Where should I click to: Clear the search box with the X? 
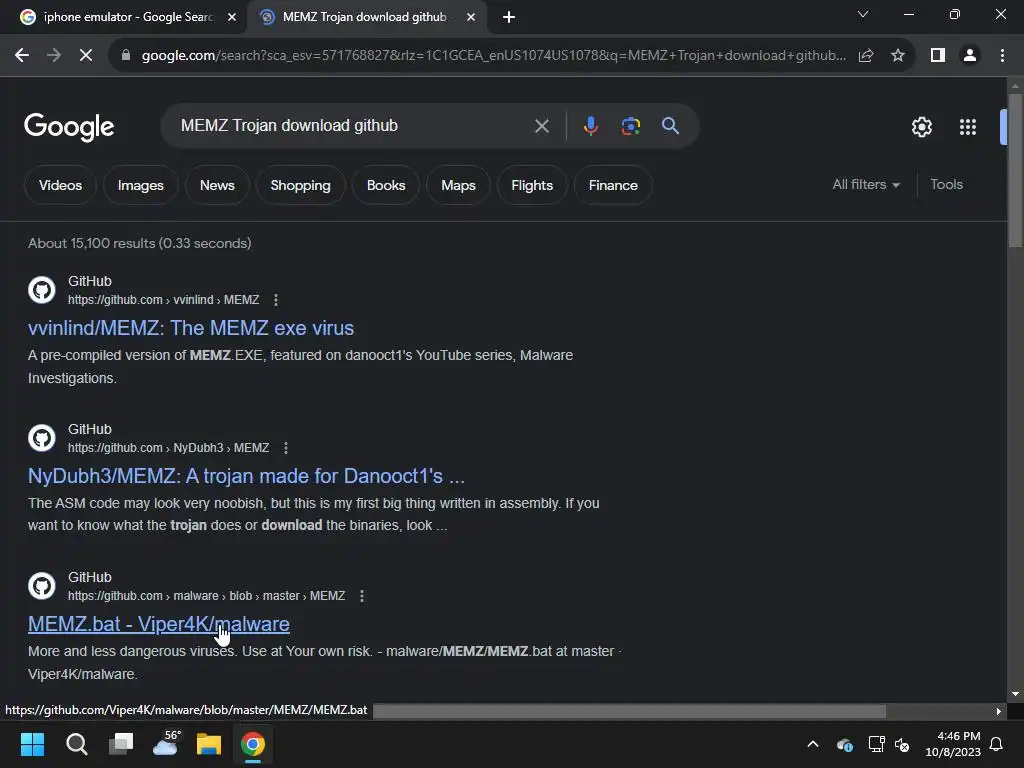point(541,126)
